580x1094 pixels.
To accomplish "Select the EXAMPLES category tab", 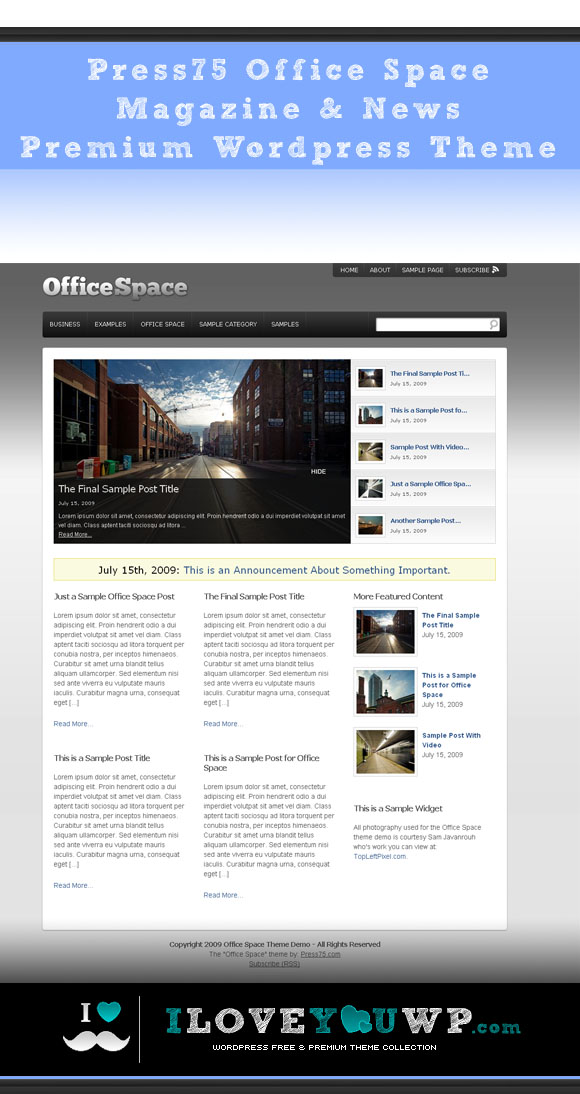I will click(110, 324).
